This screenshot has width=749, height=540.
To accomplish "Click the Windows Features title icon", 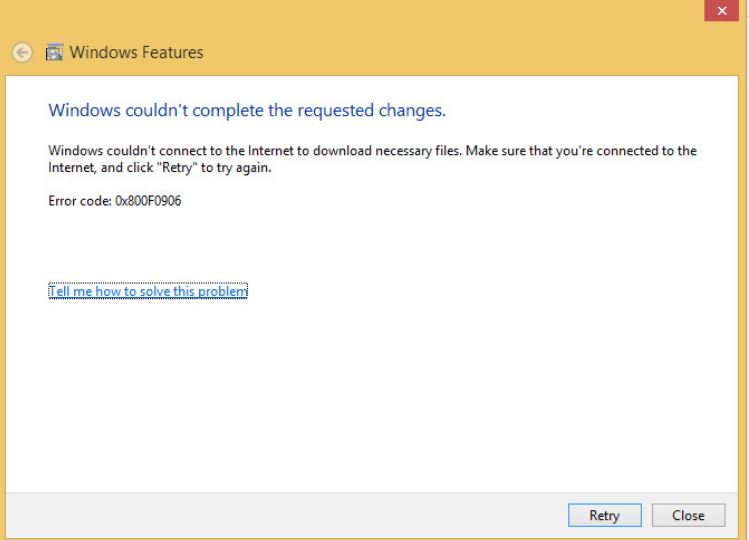I will pyautogui.click(x=54, y=52).
